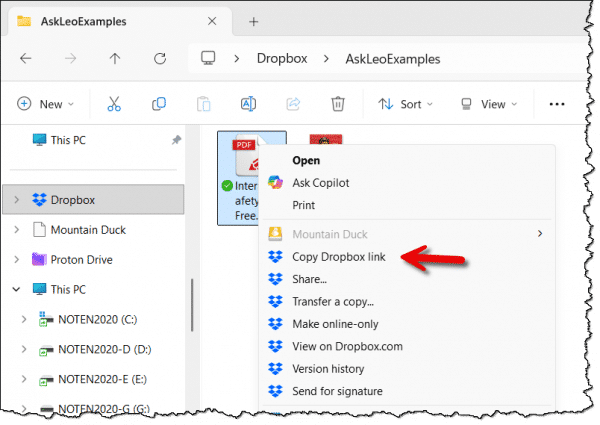The image size is (600, 425).
Task: Click the Copy icon in toolbar
Action: 158,104
